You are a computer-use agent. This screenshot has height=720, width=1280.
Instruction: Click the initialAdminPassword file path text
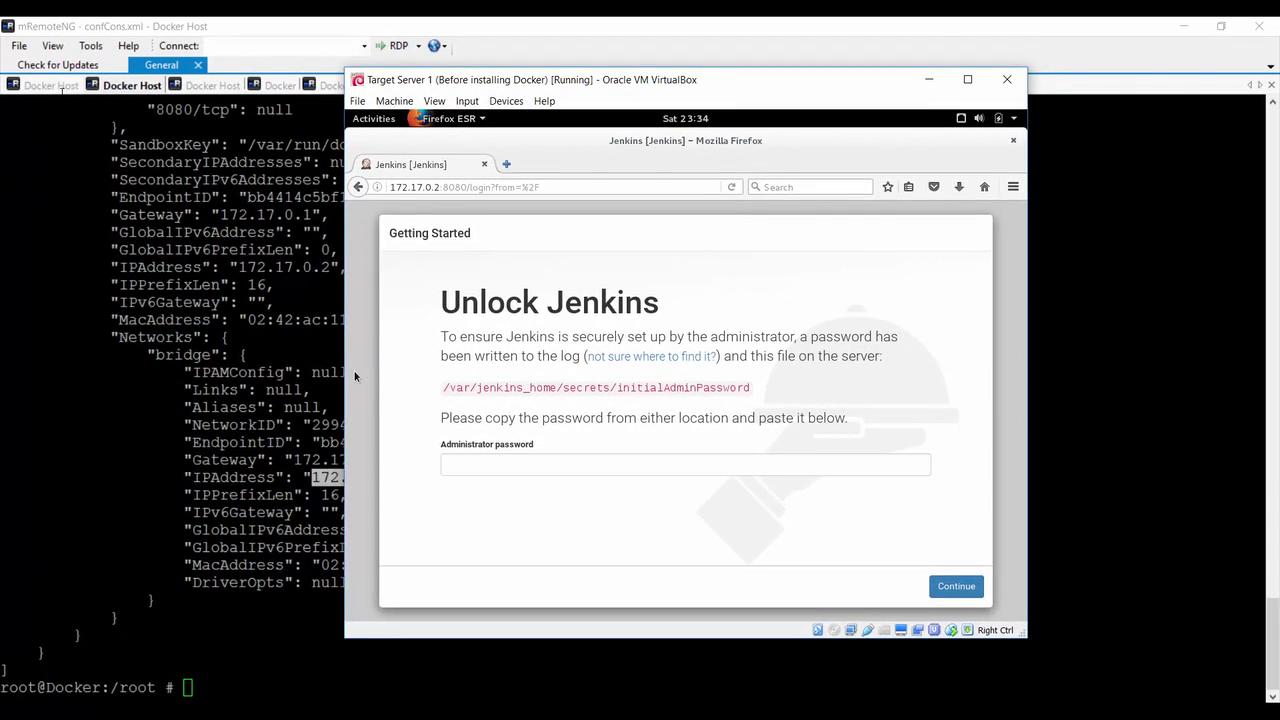596,388
